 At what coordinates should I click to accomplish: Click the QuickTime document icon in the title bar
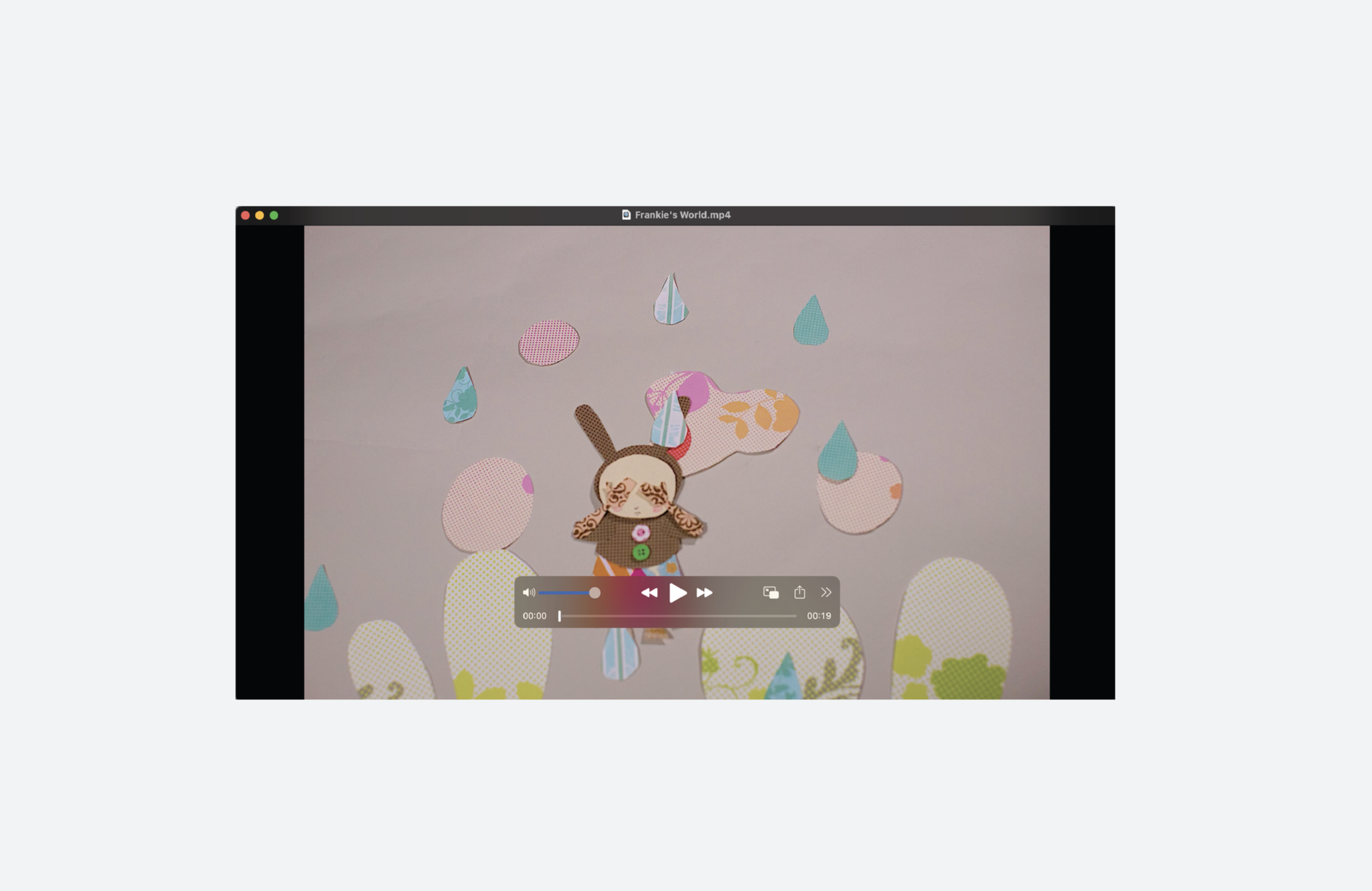click(626, 215)
